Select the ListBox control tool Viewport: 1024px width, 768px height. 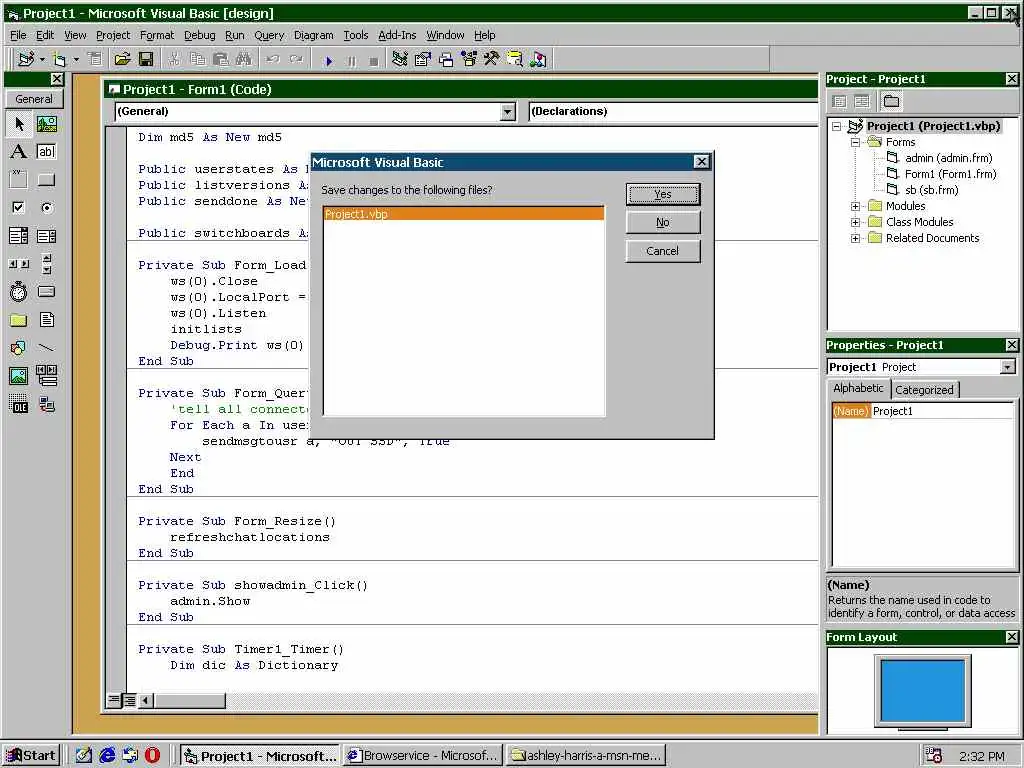(x=46, y=236)
